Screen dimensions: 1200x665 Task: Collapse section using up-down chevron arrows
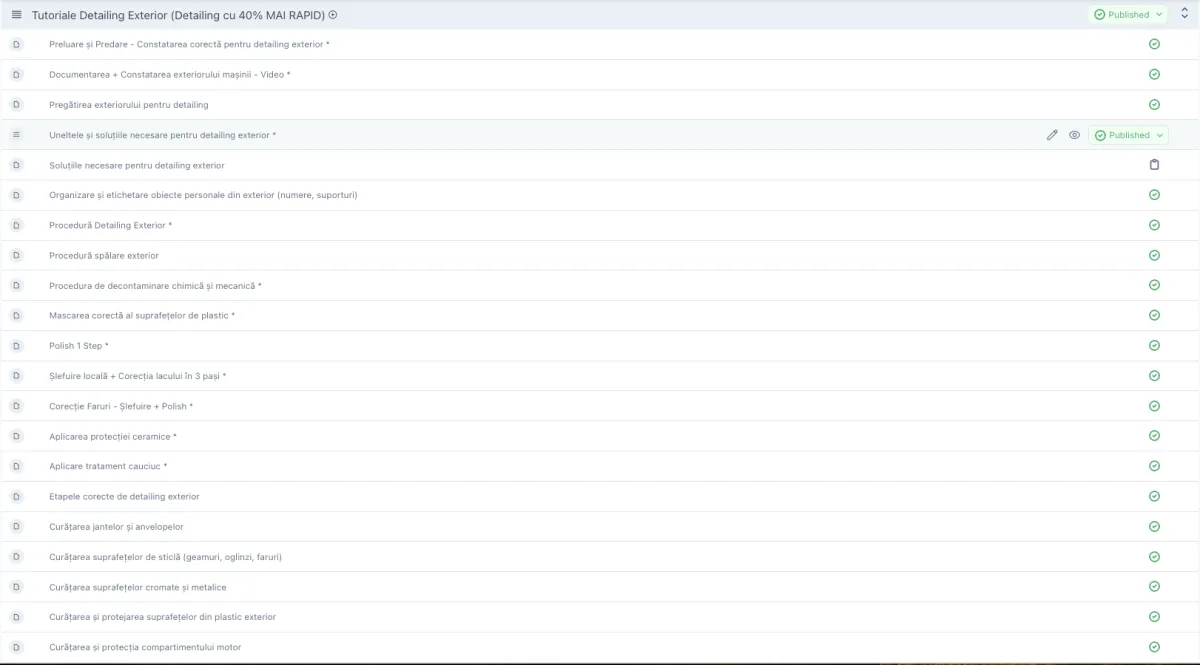click(1184, 14)
